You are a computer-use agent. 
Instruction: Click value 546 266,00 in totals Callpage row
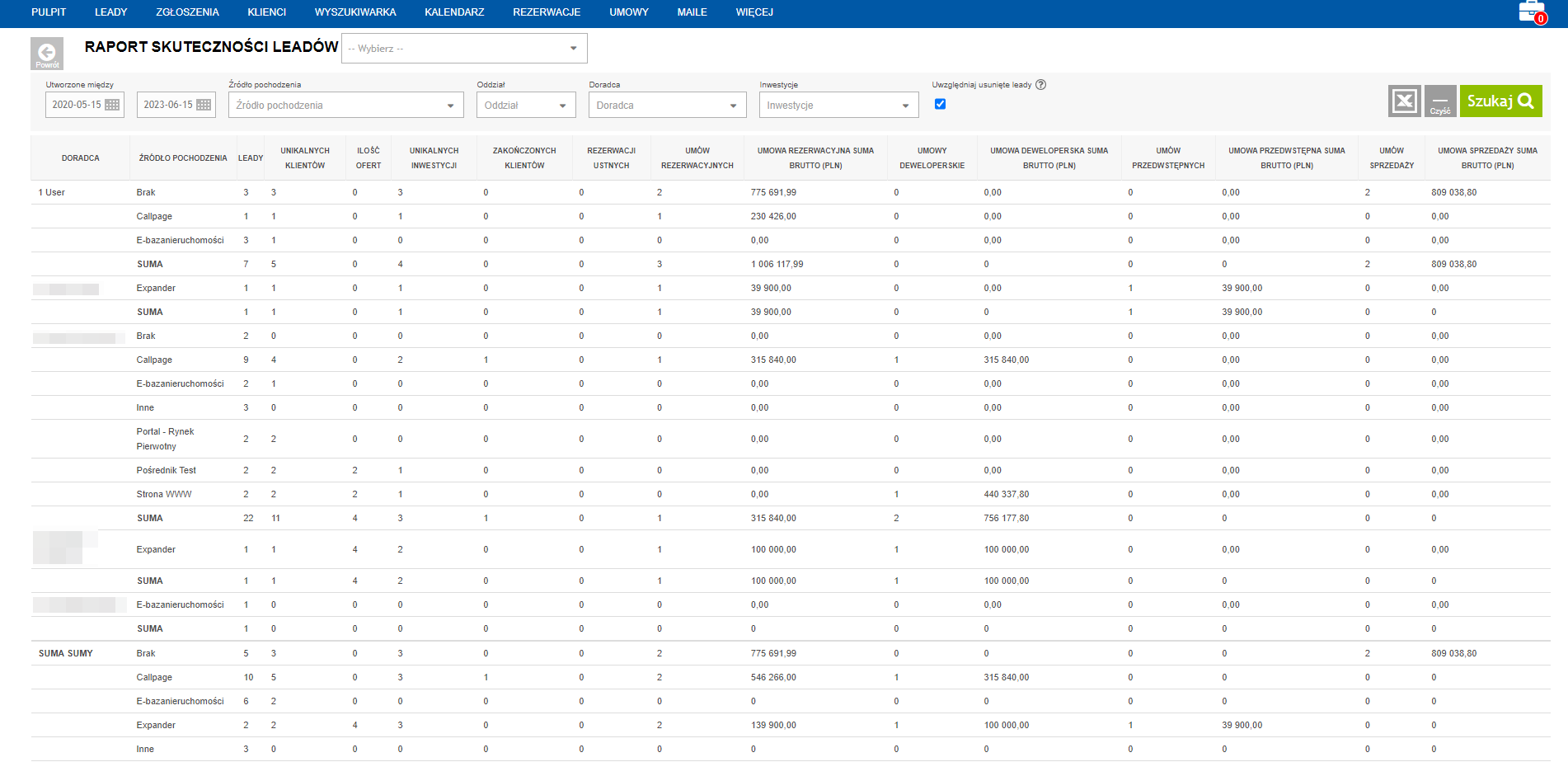click(x=773, y=677)
